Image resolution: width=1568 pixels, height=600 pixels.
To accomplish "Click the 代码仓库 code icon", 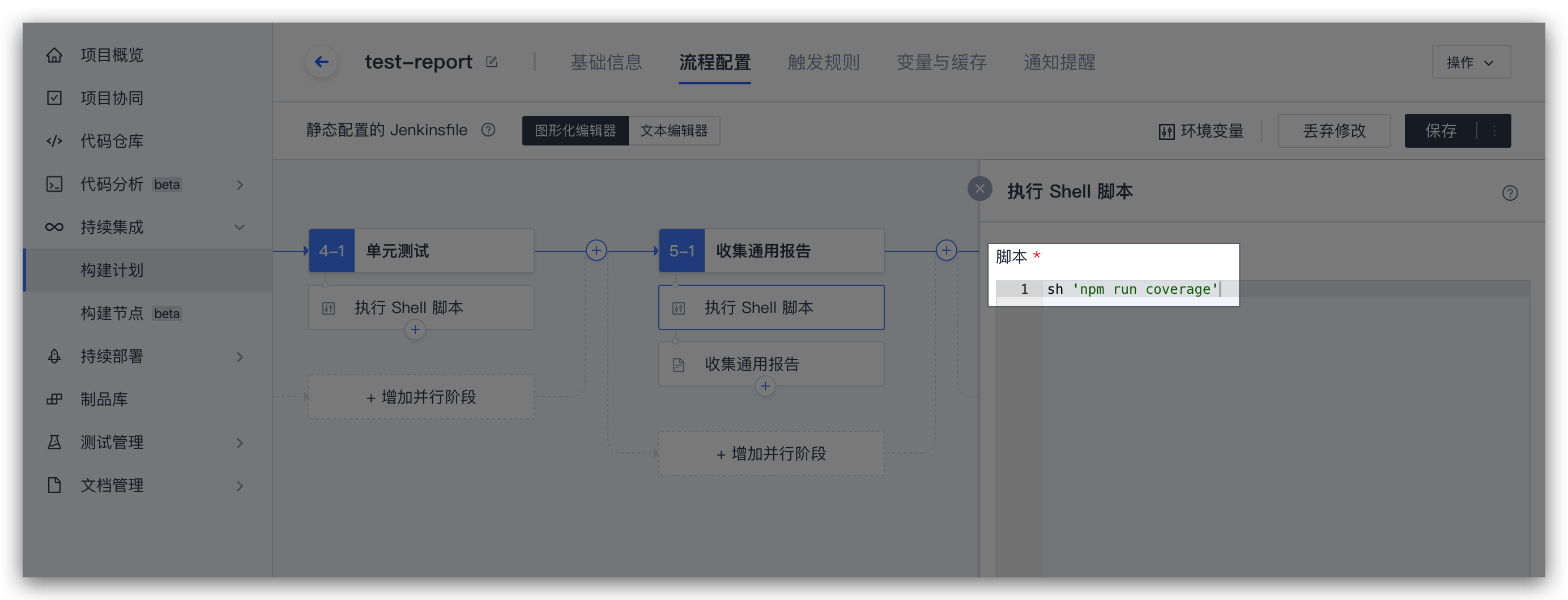I will point(54,141).
